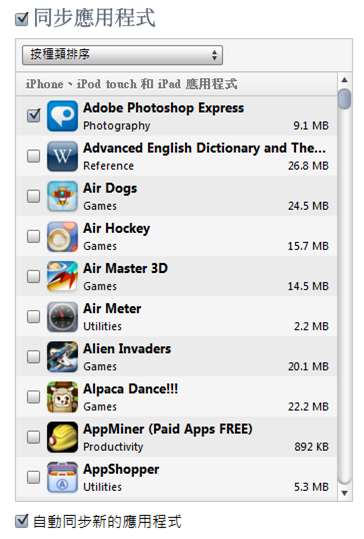Check the Air Master 3D checkbox
The height and width of the screenshot is (539, 364).
point(33,276)
